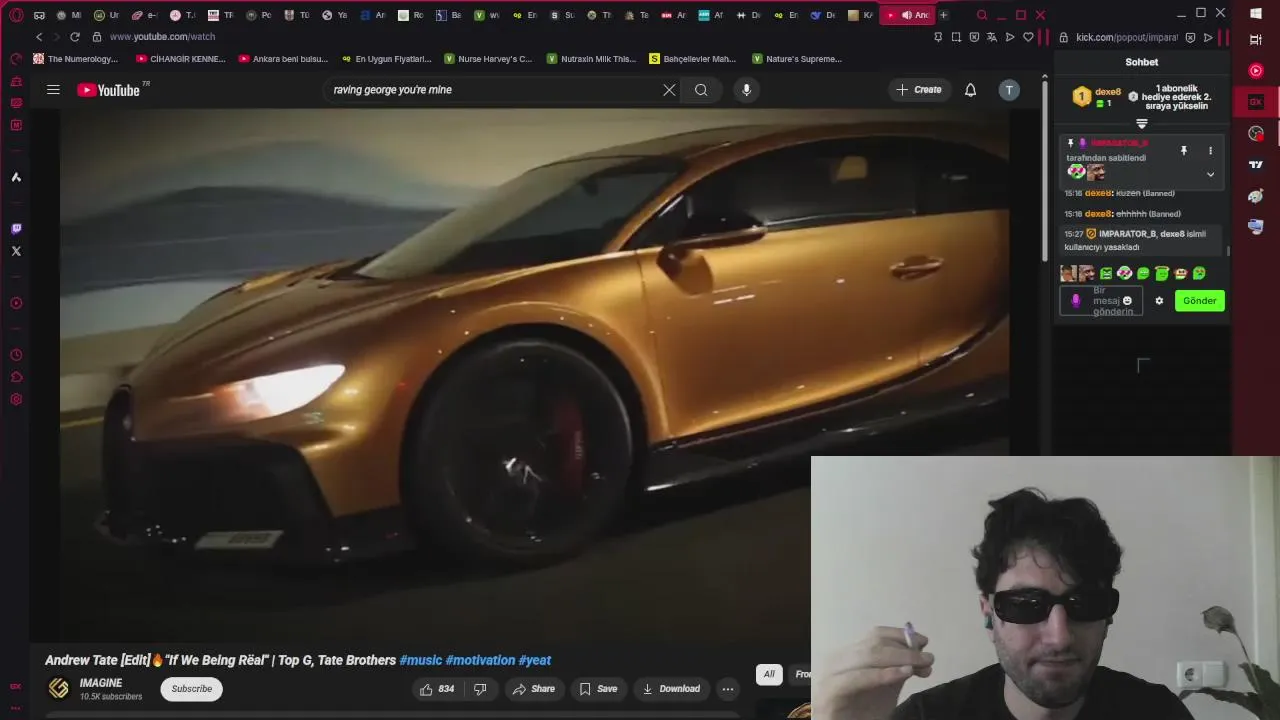This screenshot has width=1280, height=720.
Task: Open the Nature's Supreme bookmark
Action: [x=797, y=59]
